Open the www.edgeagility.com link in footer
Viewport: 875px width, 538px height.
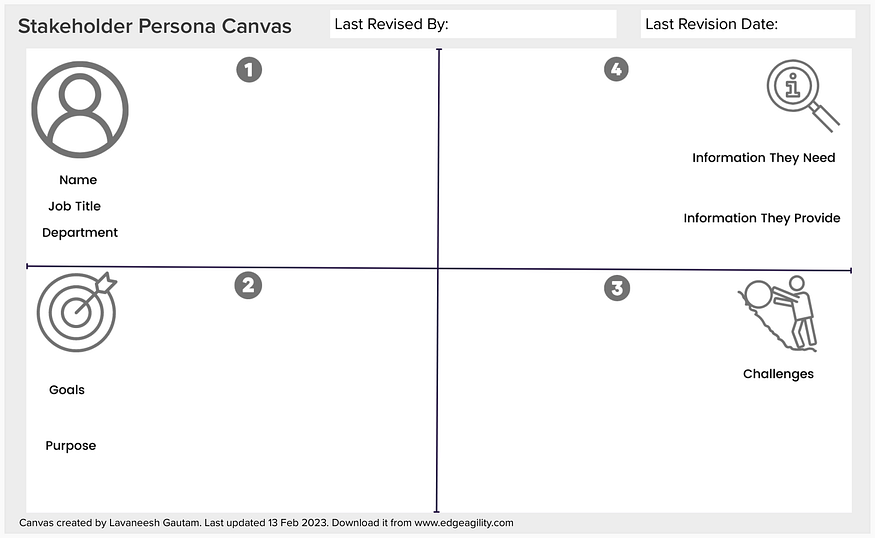coord(464,523)
